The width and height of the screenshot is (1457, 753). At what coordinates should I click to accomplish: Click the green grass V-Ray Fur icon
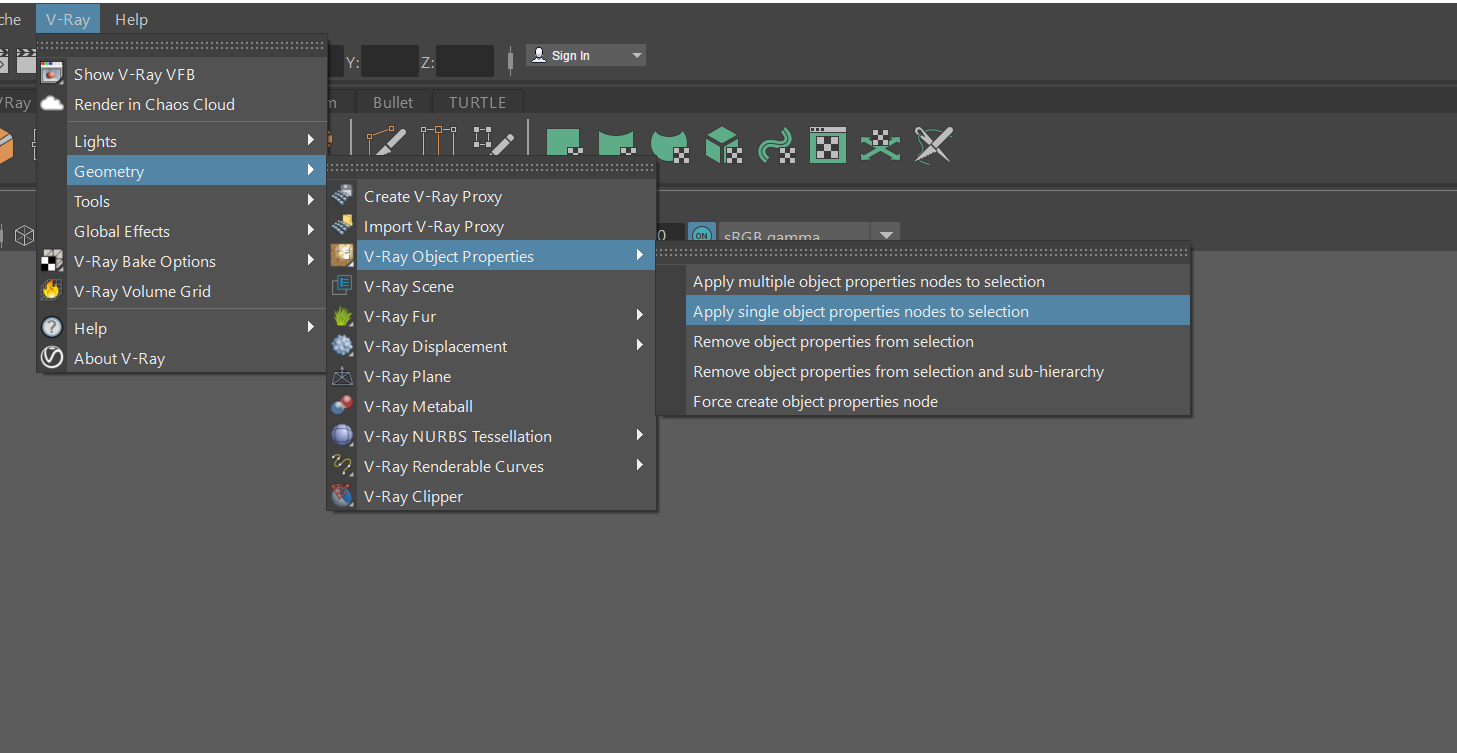coord(343,316)
